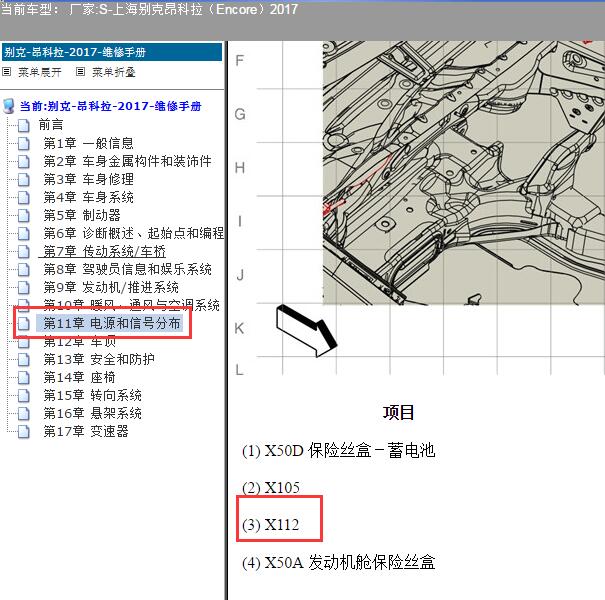Click item (3) X112
Viewport: 605px width, 600px height.
[x=270, y=525]
